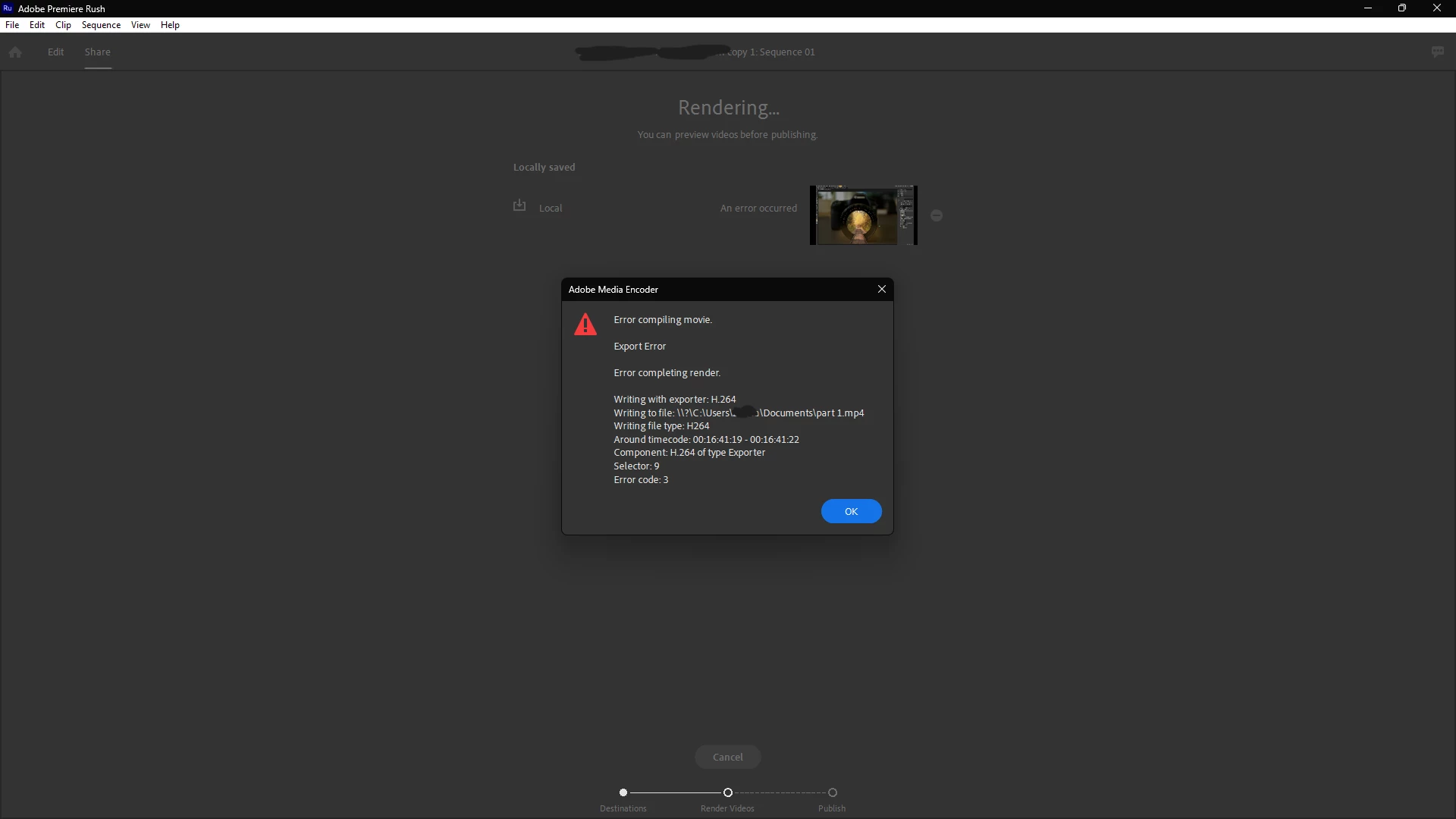Click the remove icon beside the thumbnail

coord(937,216)
